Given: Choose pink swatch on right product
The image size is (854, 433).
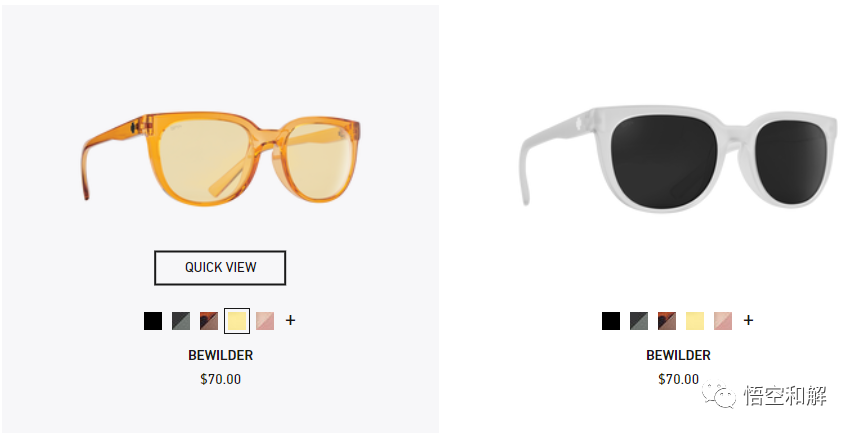Looking at the screenshot, I should (x=723, y=321).
